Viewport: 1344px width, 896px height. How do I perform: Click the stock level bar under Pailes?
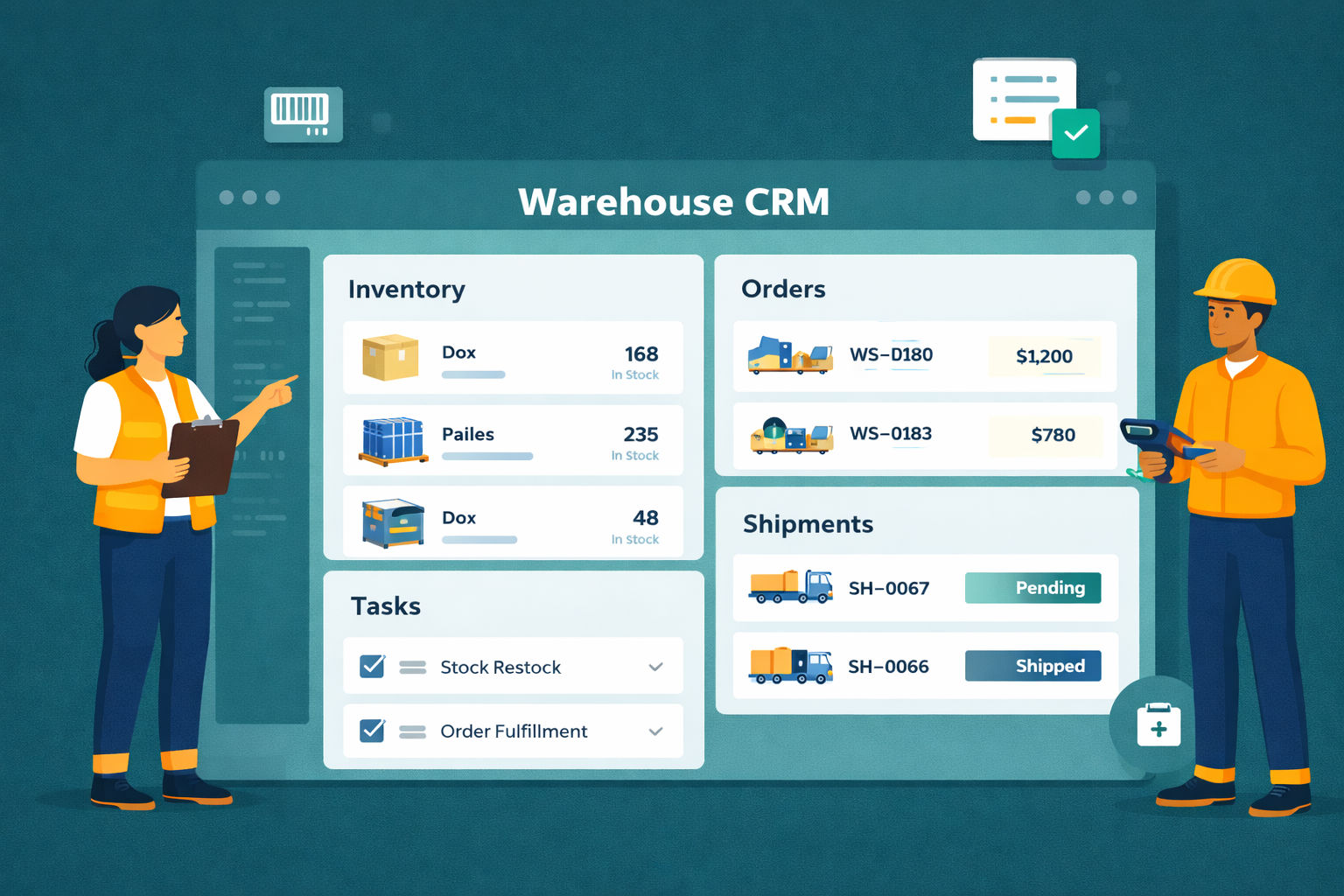pyautogui.click(x=487, y=456)
